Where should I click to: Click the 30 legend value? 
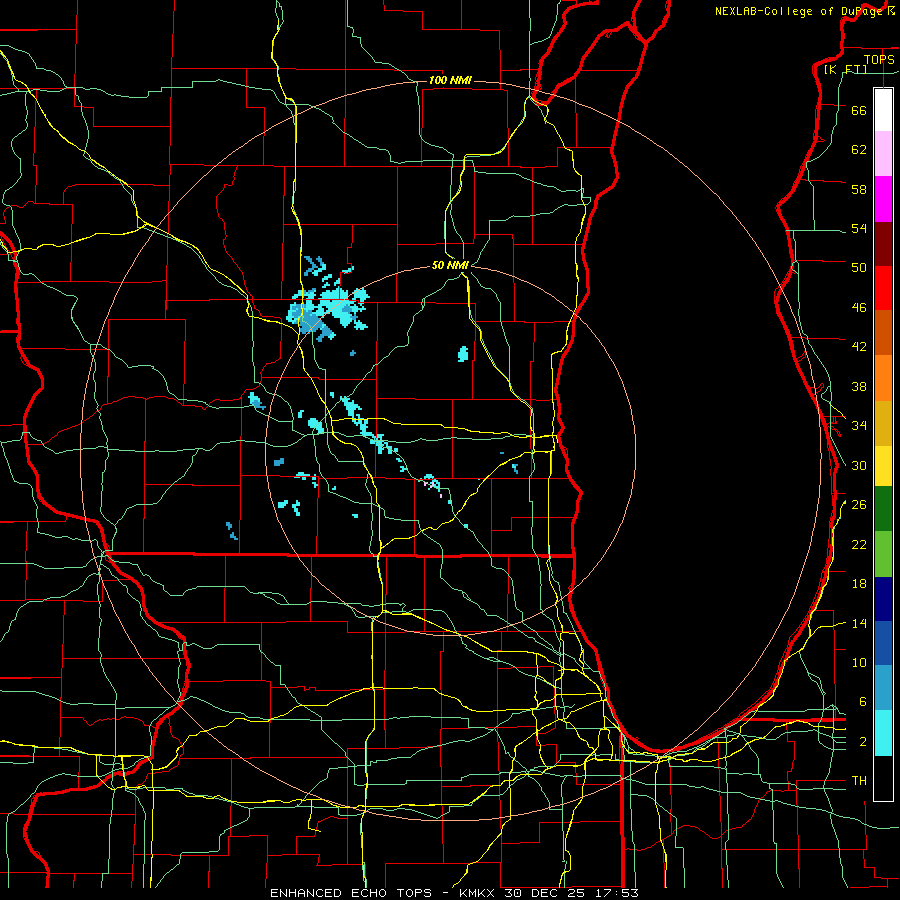pos(859,465)
